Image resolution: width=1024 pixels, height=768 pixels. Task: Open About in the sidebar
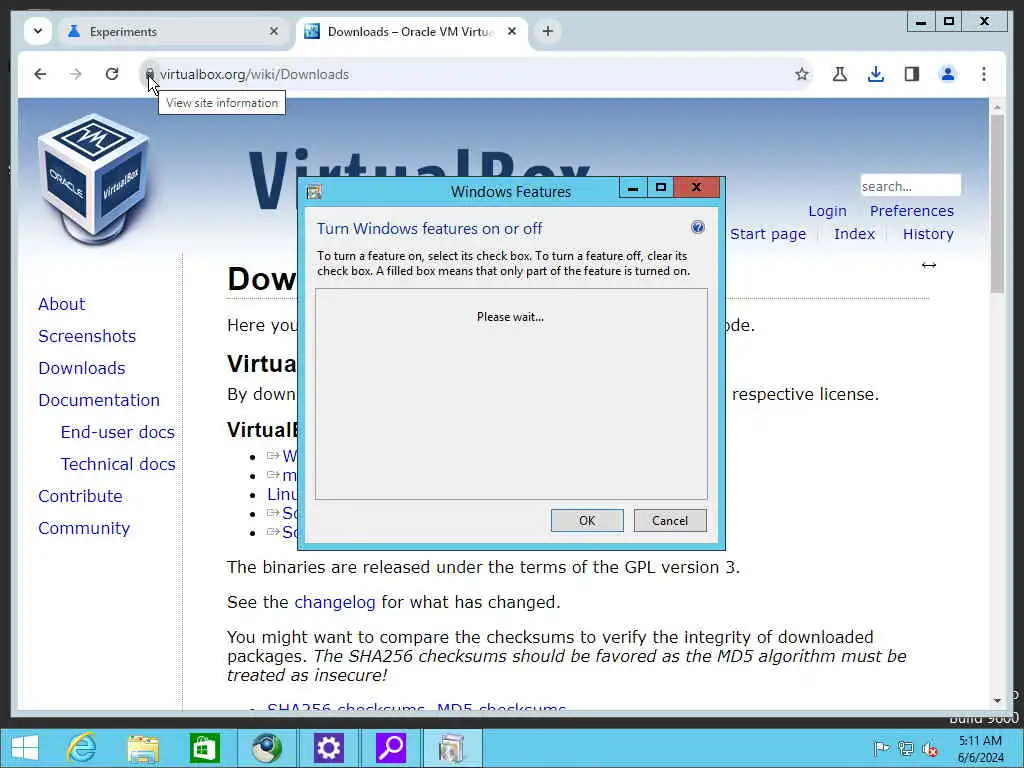(x=61, y=304)
